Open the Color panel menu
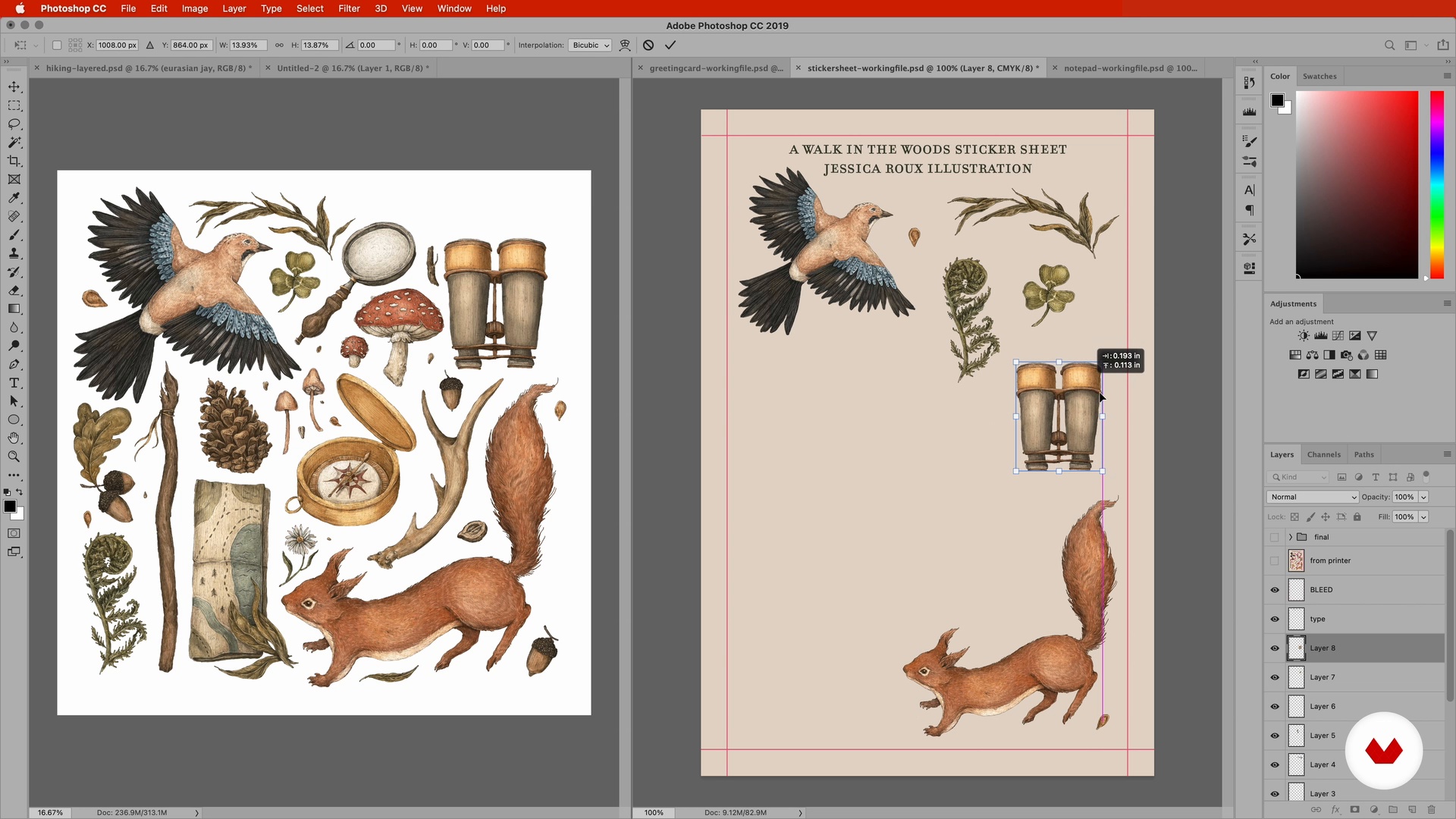Image resolution: width=1456 pixels, height=819 pixels. pyautogui.click(x=1447, y=77)
